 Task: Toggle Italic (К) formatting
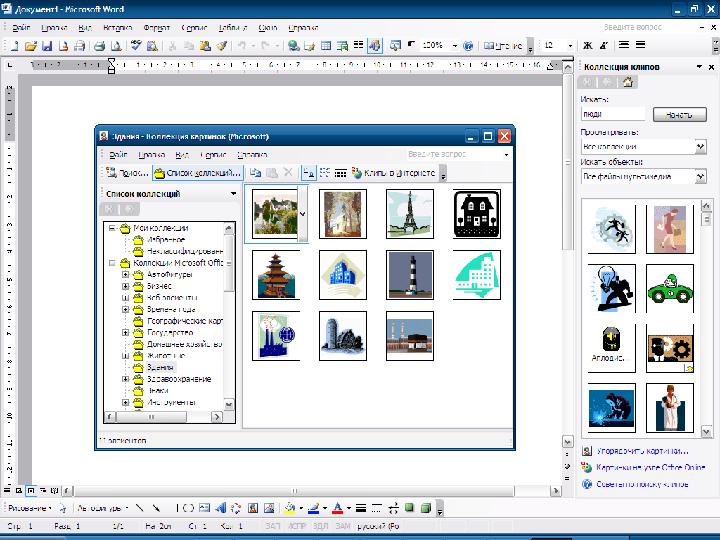[604, 45]
